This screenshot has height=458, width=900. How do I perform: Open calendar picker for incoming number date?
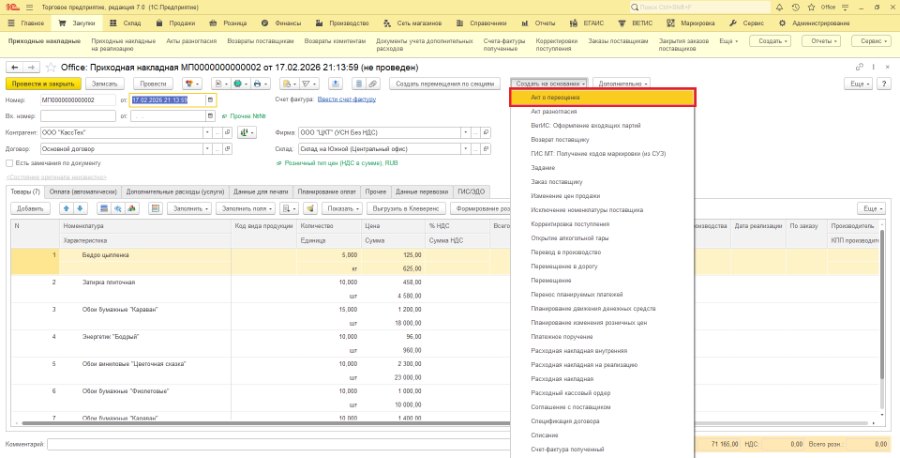tap(211, 116)
